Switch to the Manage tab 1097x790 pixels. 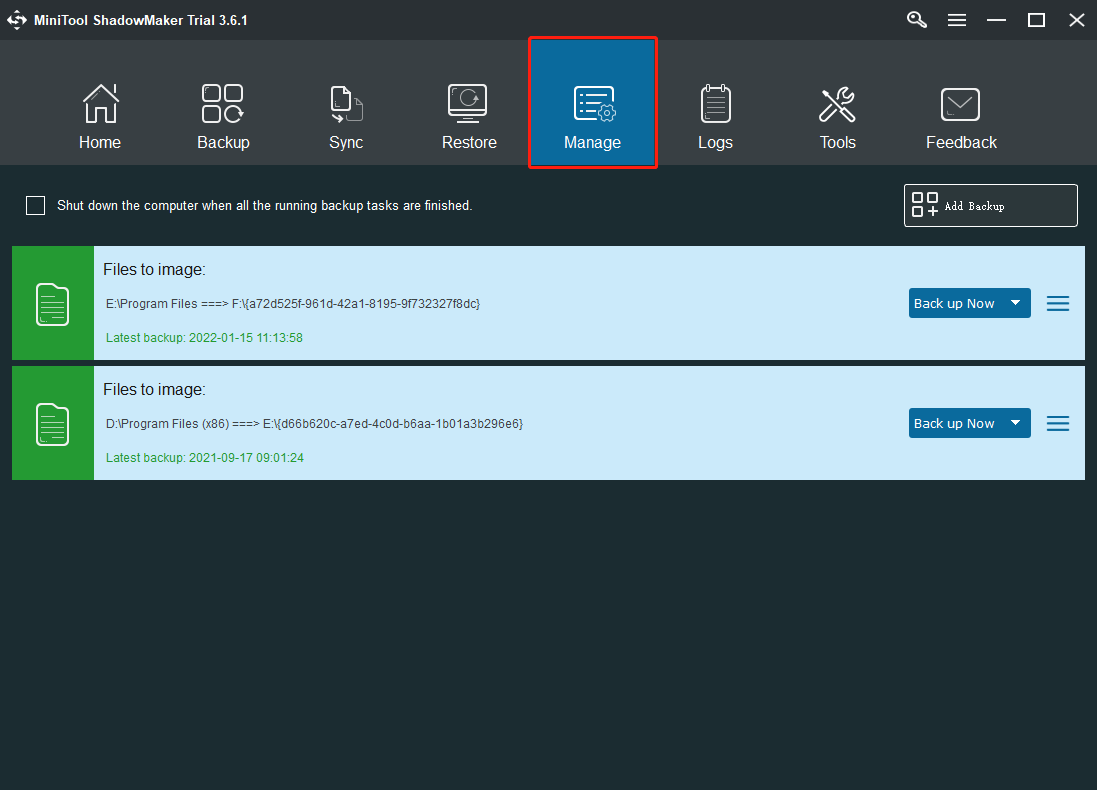tap(592, 103)
